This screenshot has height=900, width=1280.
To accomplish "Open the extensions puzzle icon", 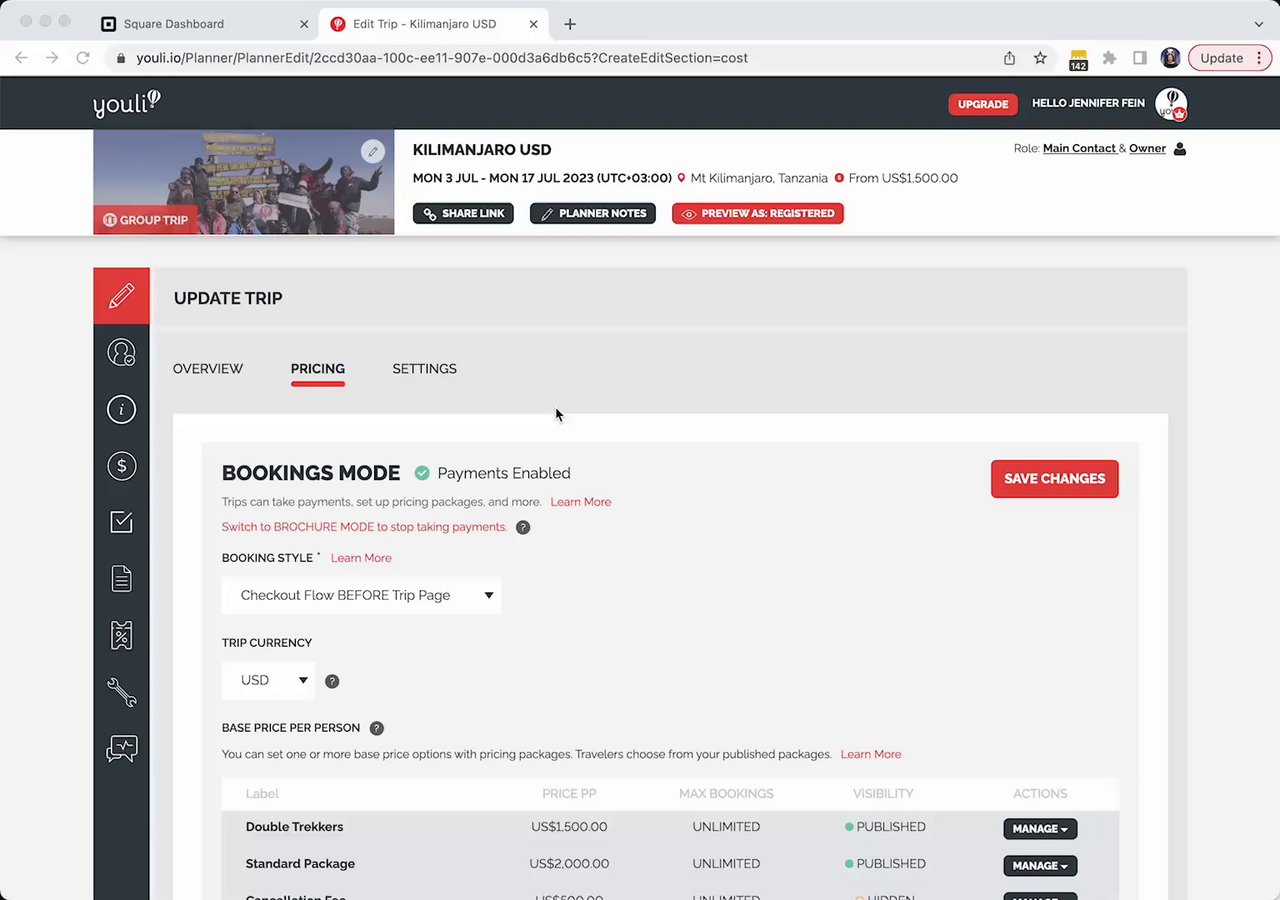I will (1109, 58).
